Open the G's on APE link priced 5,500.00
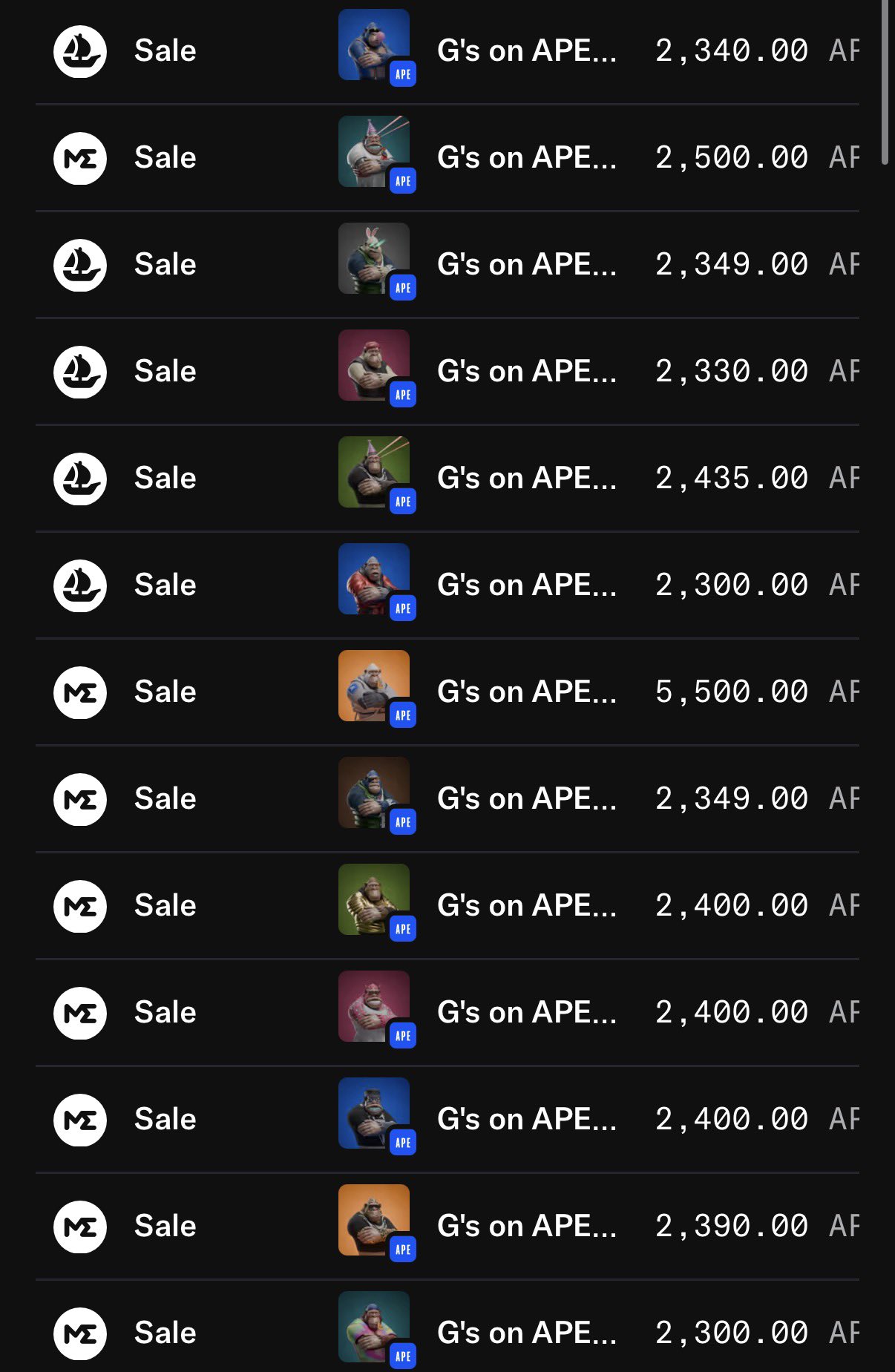895x1372 pixels. pos(526,692)
